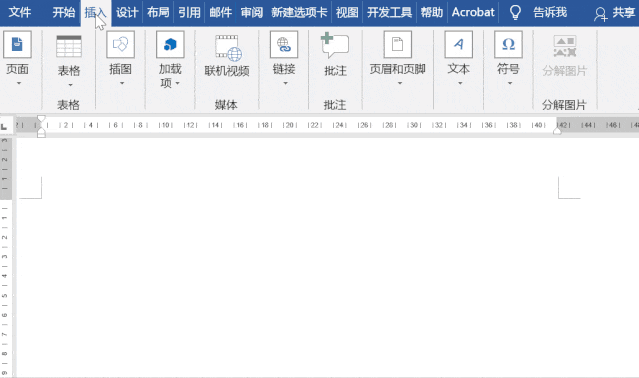Open the 帮助 help tab
The height and width of the screenshot is (378, 639).
[x=432, y=13]
